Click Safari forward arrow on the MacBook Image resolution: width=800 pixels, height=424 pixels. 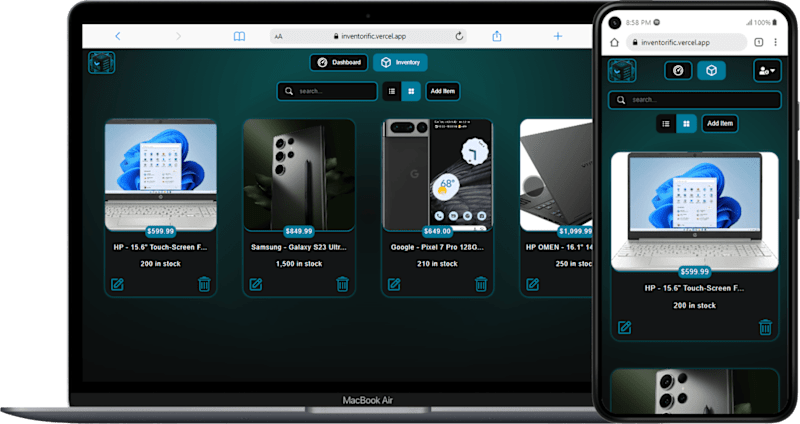[178, 36]
